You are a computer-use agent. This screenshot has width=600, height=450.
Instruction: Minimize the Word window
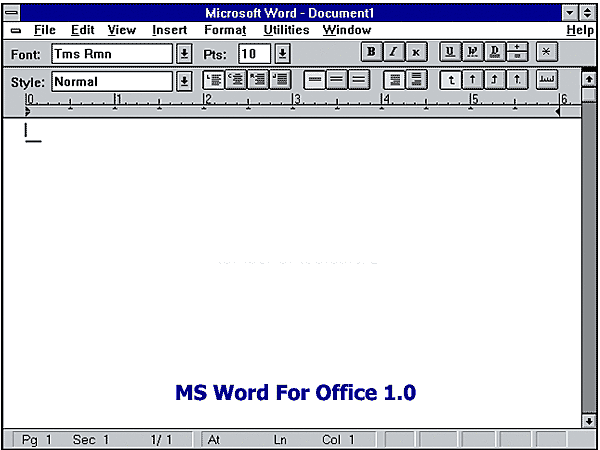[x=570, y=13]
